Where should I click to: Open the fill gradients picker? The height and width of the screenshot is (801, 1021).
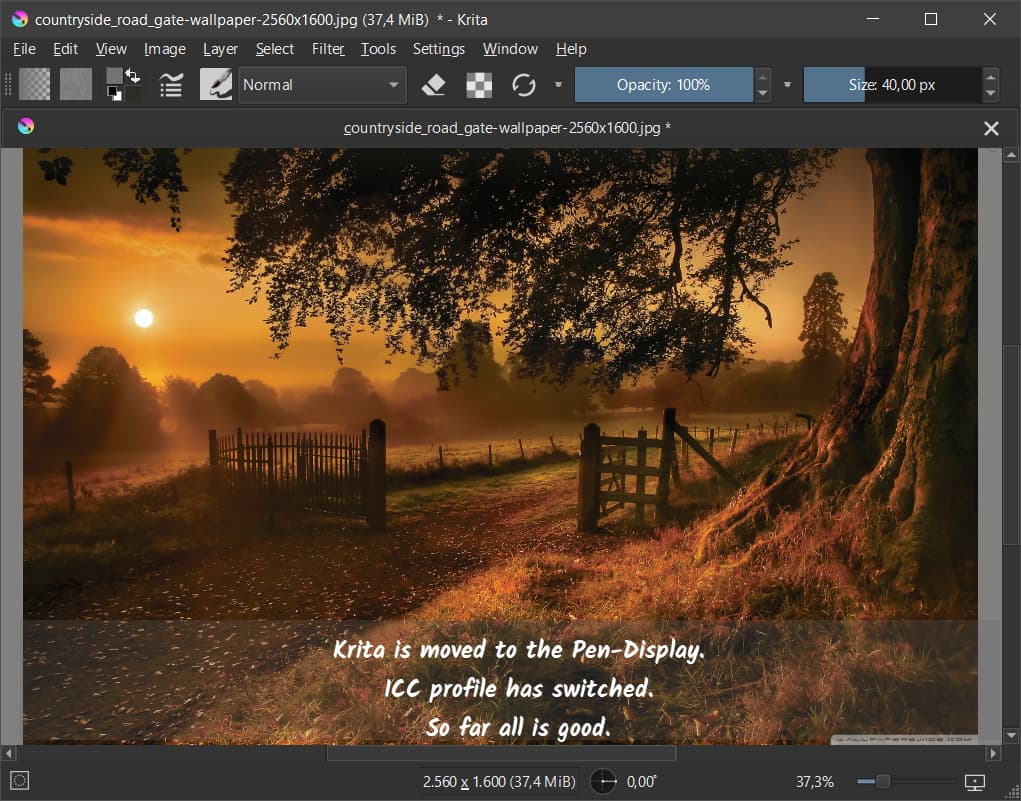pyautogui.click(x=35, y=85)
